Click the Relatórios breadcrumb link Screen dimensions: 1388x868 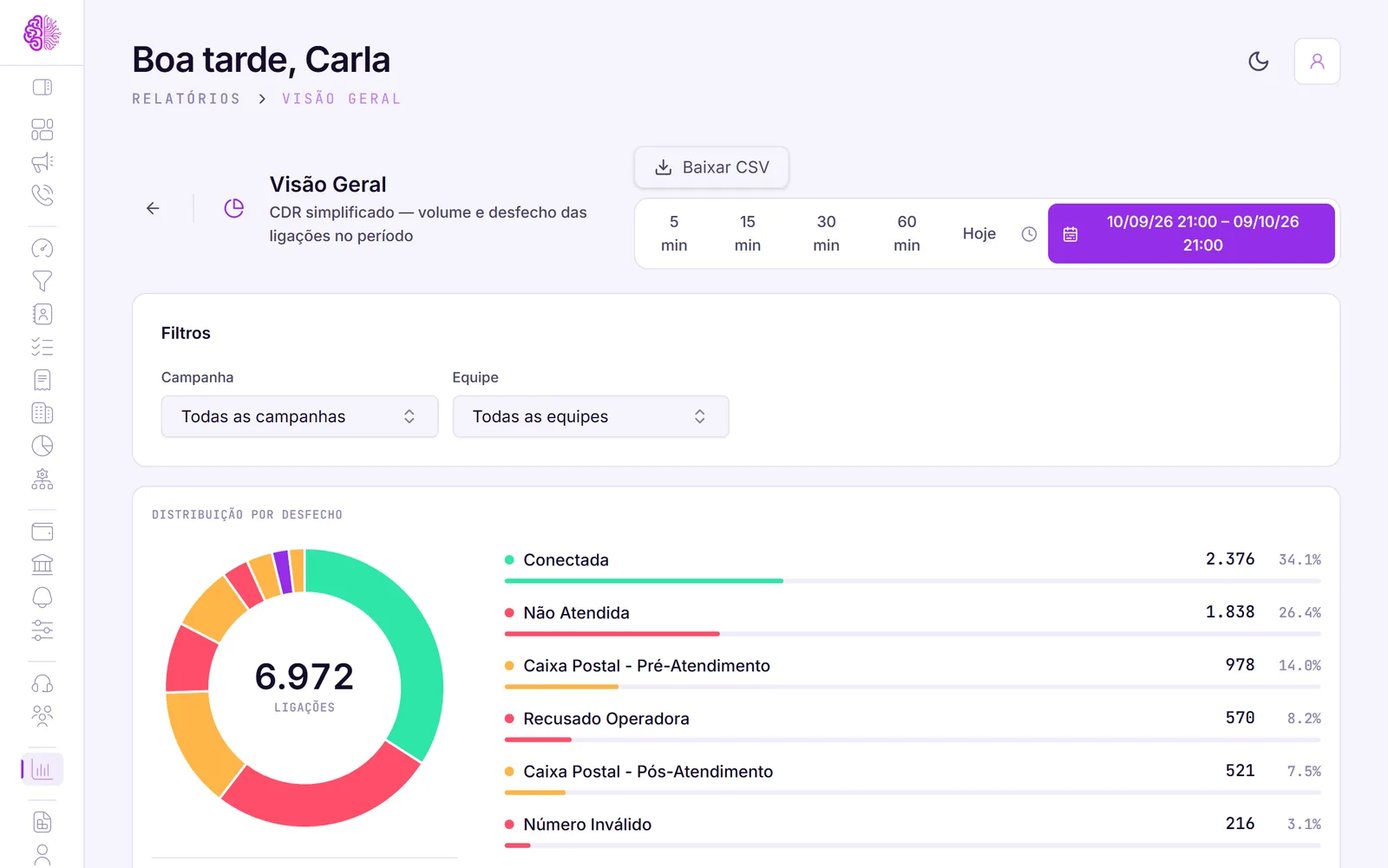click(187, 99)
